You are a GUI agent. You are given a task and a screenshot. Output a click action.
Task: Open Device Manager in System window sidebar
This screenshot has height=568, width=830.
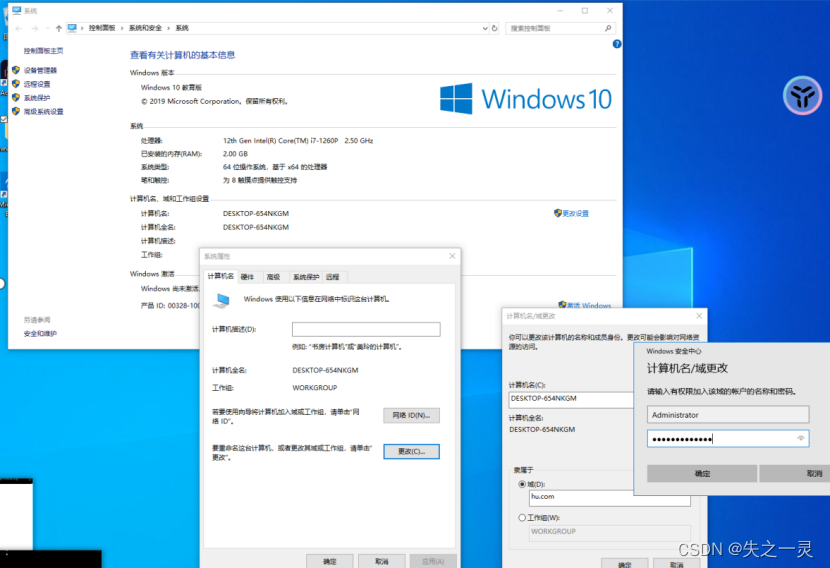(x=40, y=70)
